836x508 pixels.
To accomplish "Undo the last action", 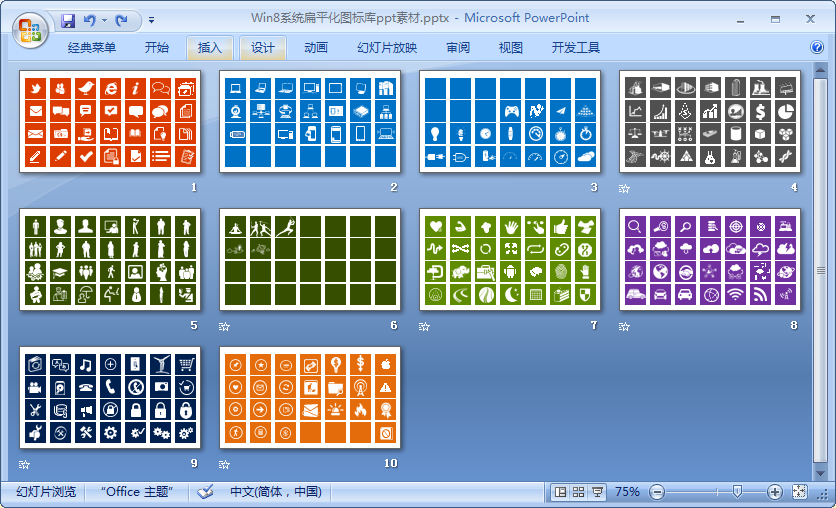I will pyautogui.click(x=90, y=20).
